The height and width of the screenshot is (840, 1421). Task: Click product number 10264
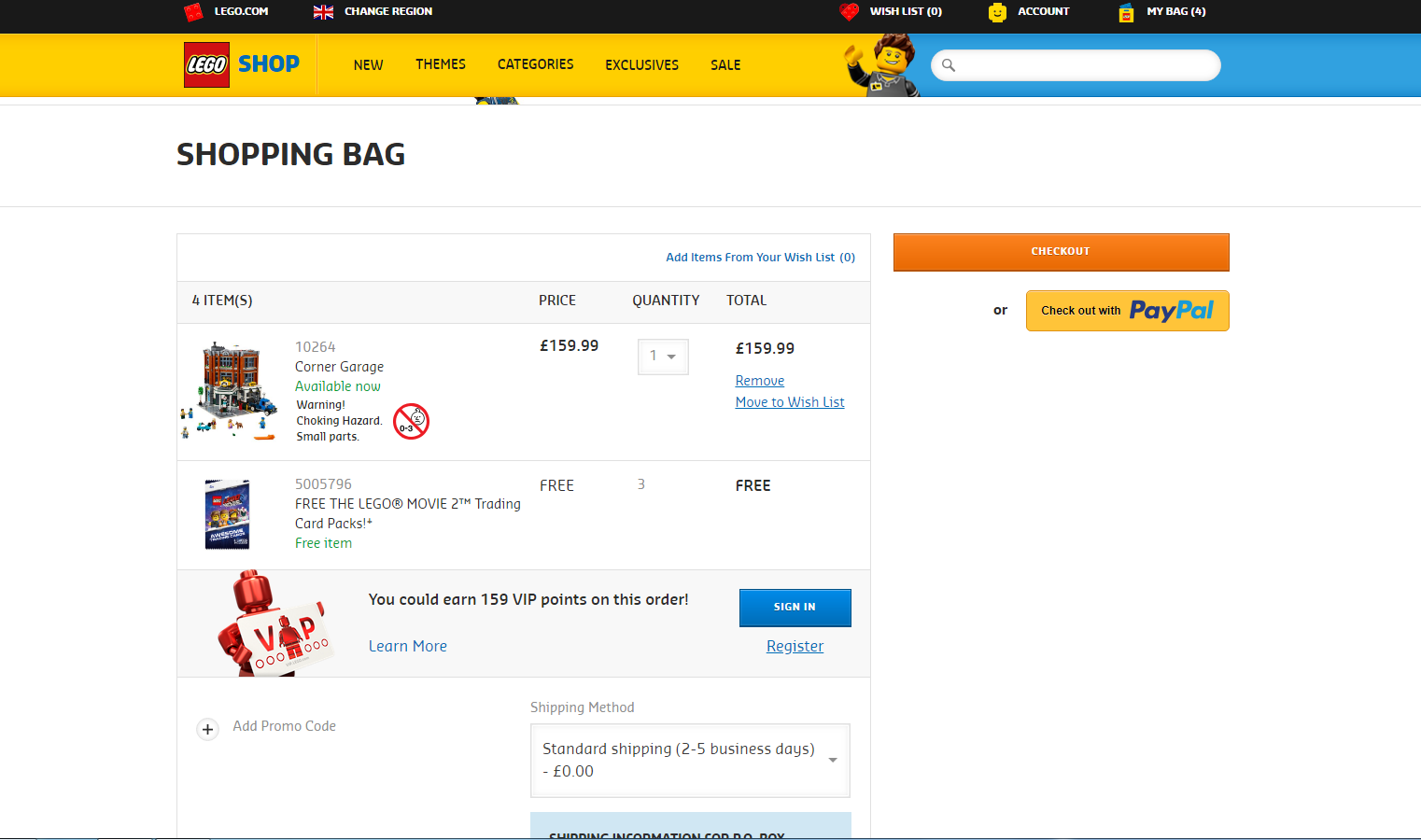click(316, 347)
